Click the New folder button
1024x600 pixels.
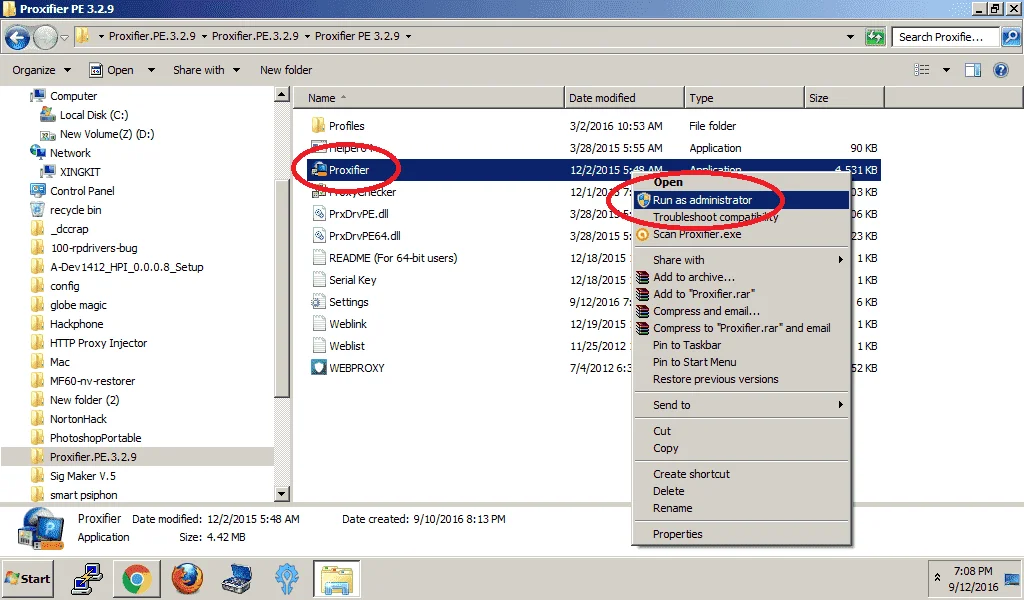(285, 70)
